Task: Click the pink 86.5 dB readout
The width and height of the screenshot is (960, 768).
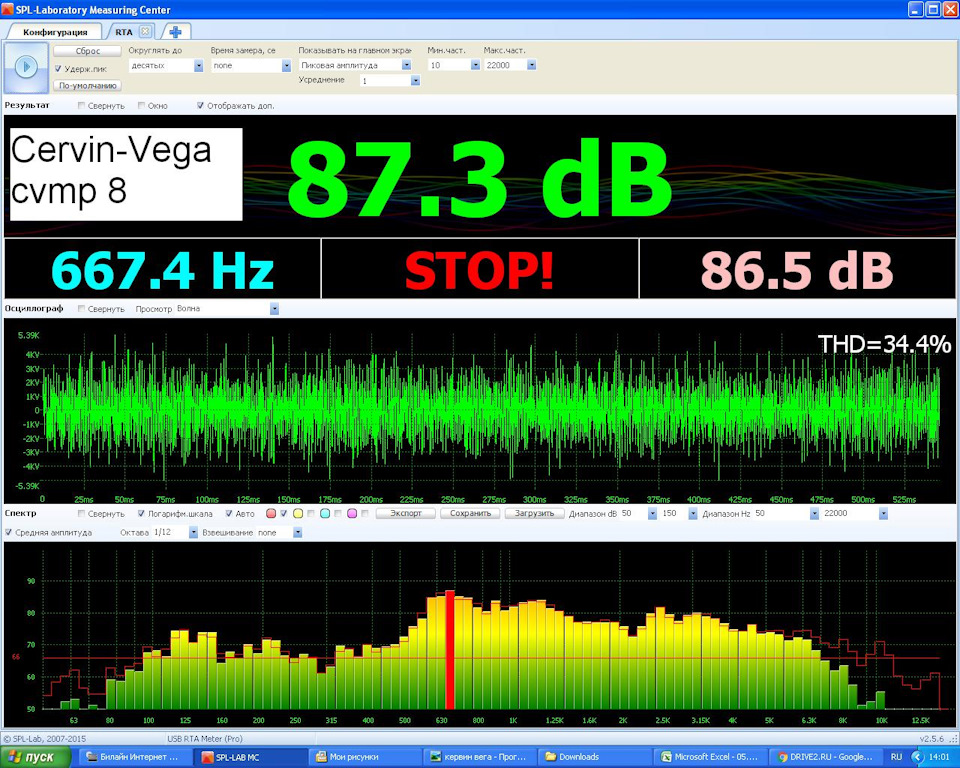Action: [797, 269]
